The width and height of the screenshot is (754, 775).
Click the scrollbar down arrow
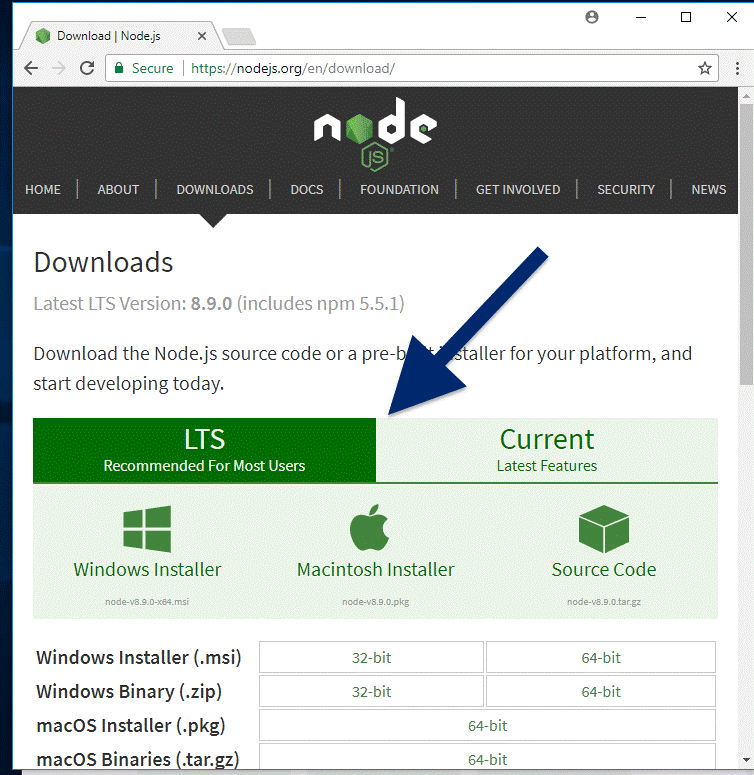pyautogui.click(x=746, y=760)
